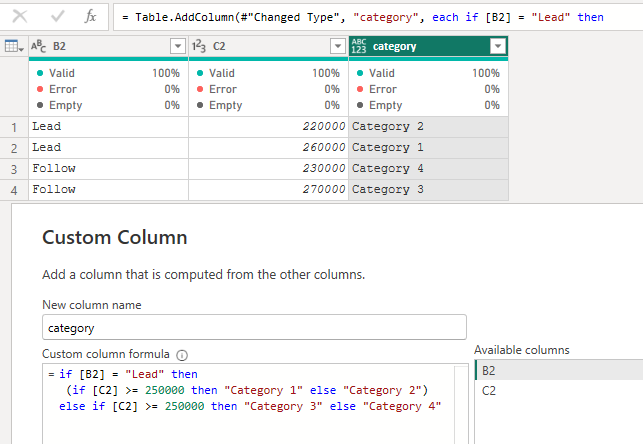Select row number 1
The width and height of the screenshot is (643, 444).
tap(14, 127)
